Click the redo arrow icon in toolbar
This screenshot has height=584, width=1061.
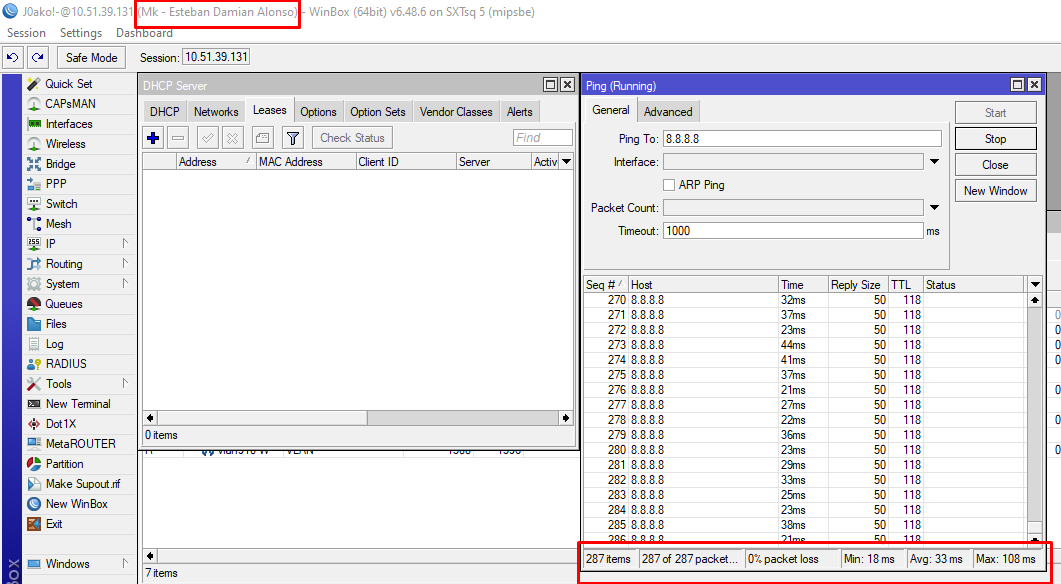point(37,58)
